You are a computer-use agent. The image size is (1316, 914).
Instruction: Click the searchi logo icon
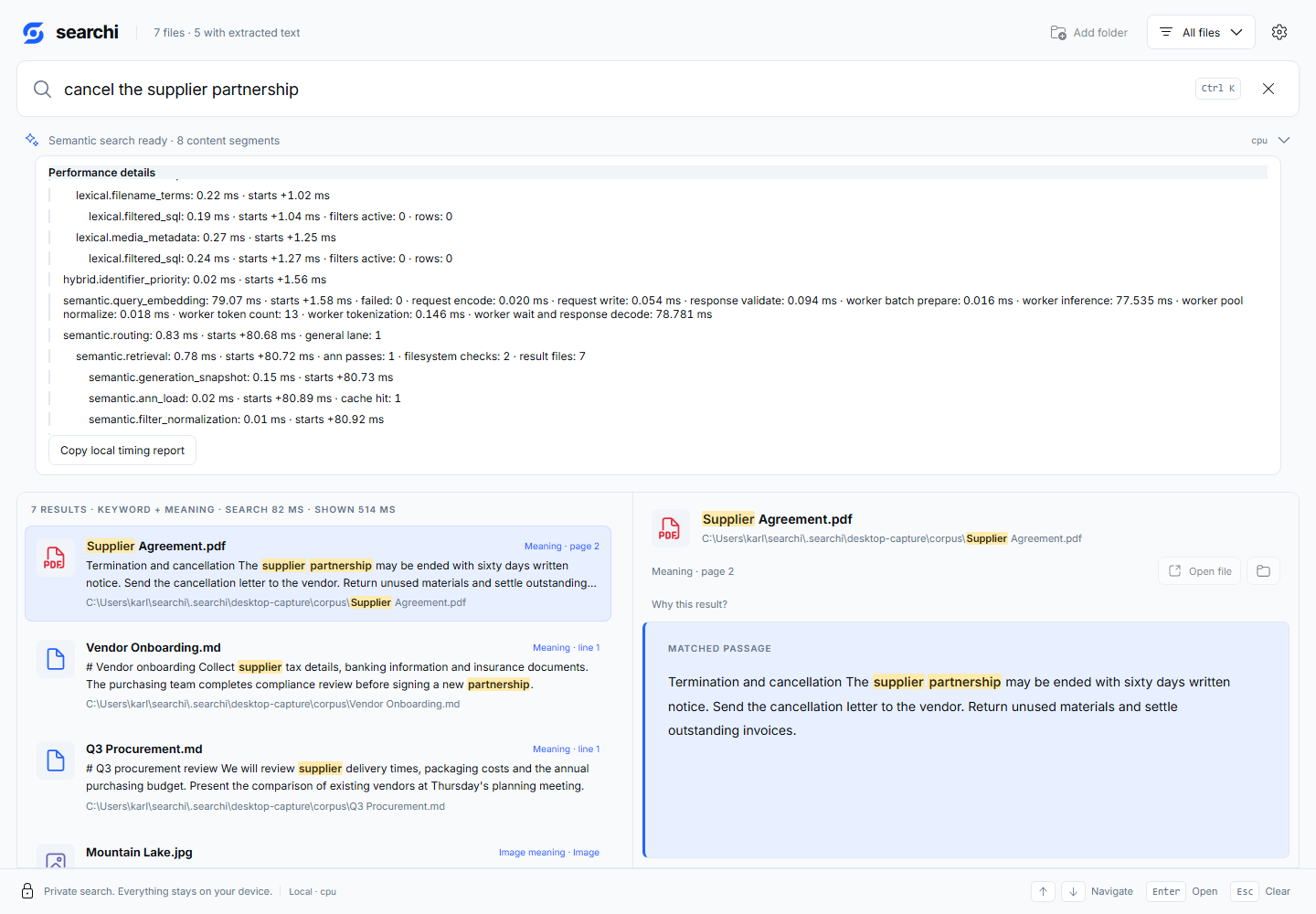click(34, 33)
